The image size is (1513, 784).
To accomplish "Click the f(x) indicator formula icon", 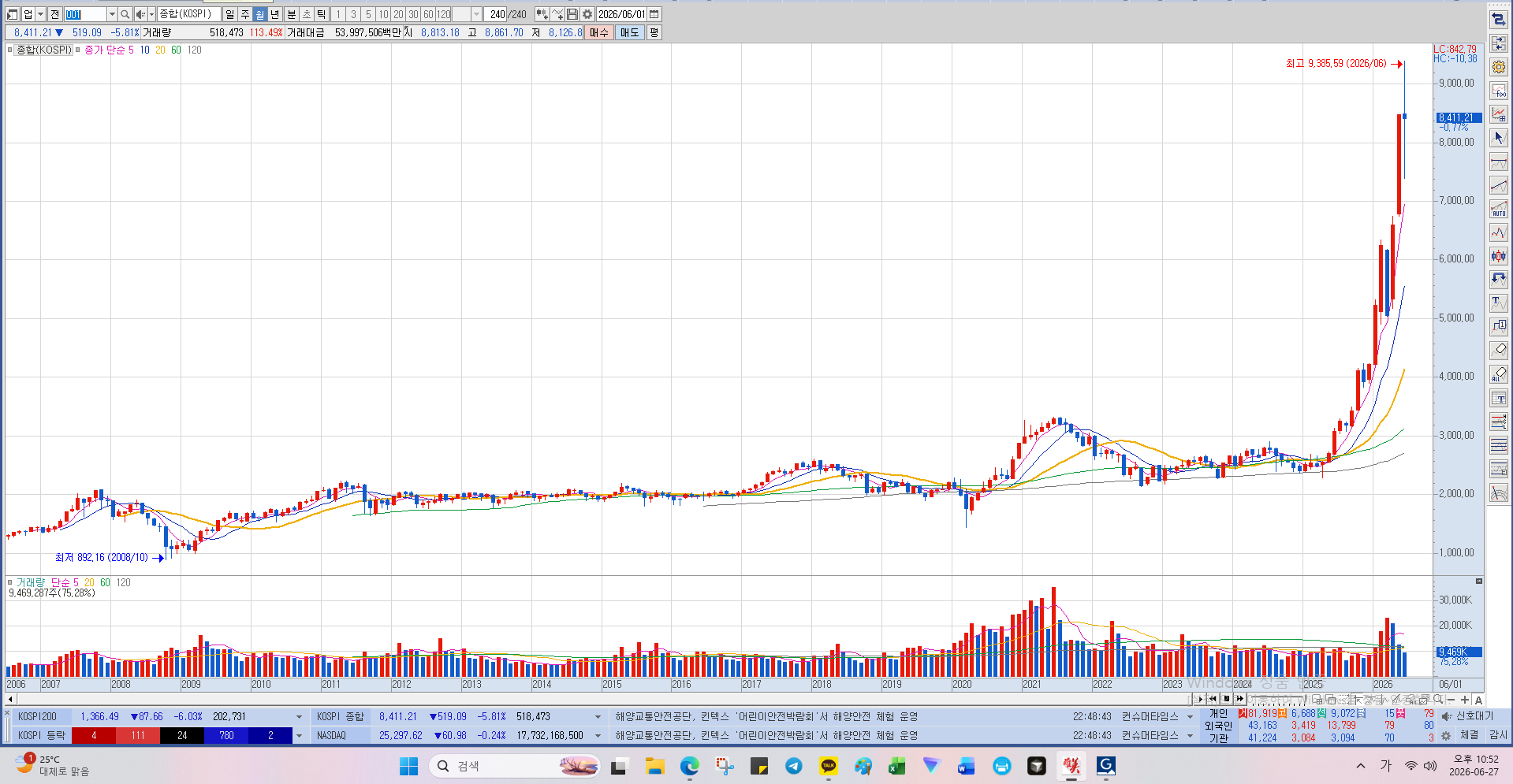I will [1499, 91].
